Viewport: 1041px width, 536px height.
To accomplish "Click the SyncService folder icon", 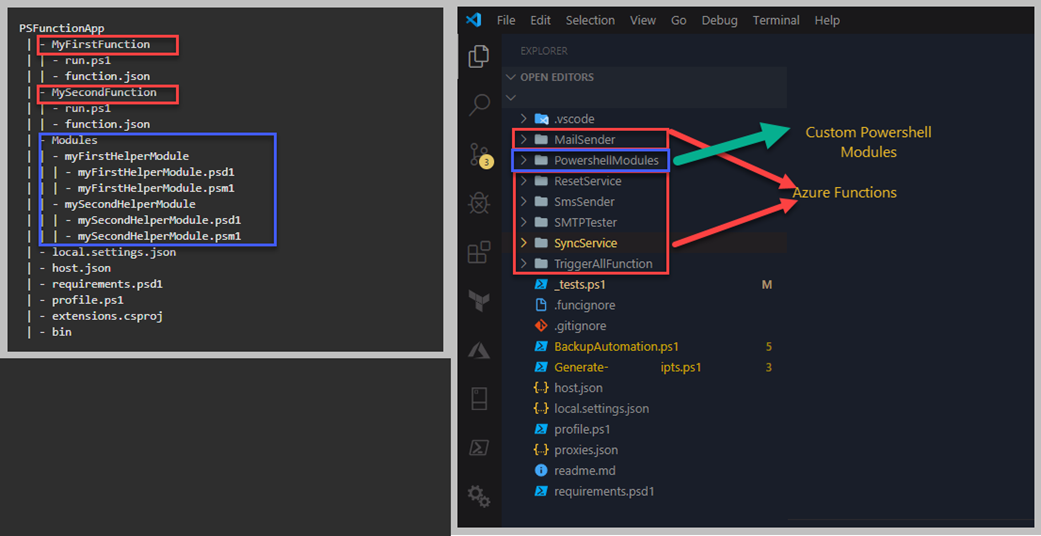I will [x=541, y=243].
